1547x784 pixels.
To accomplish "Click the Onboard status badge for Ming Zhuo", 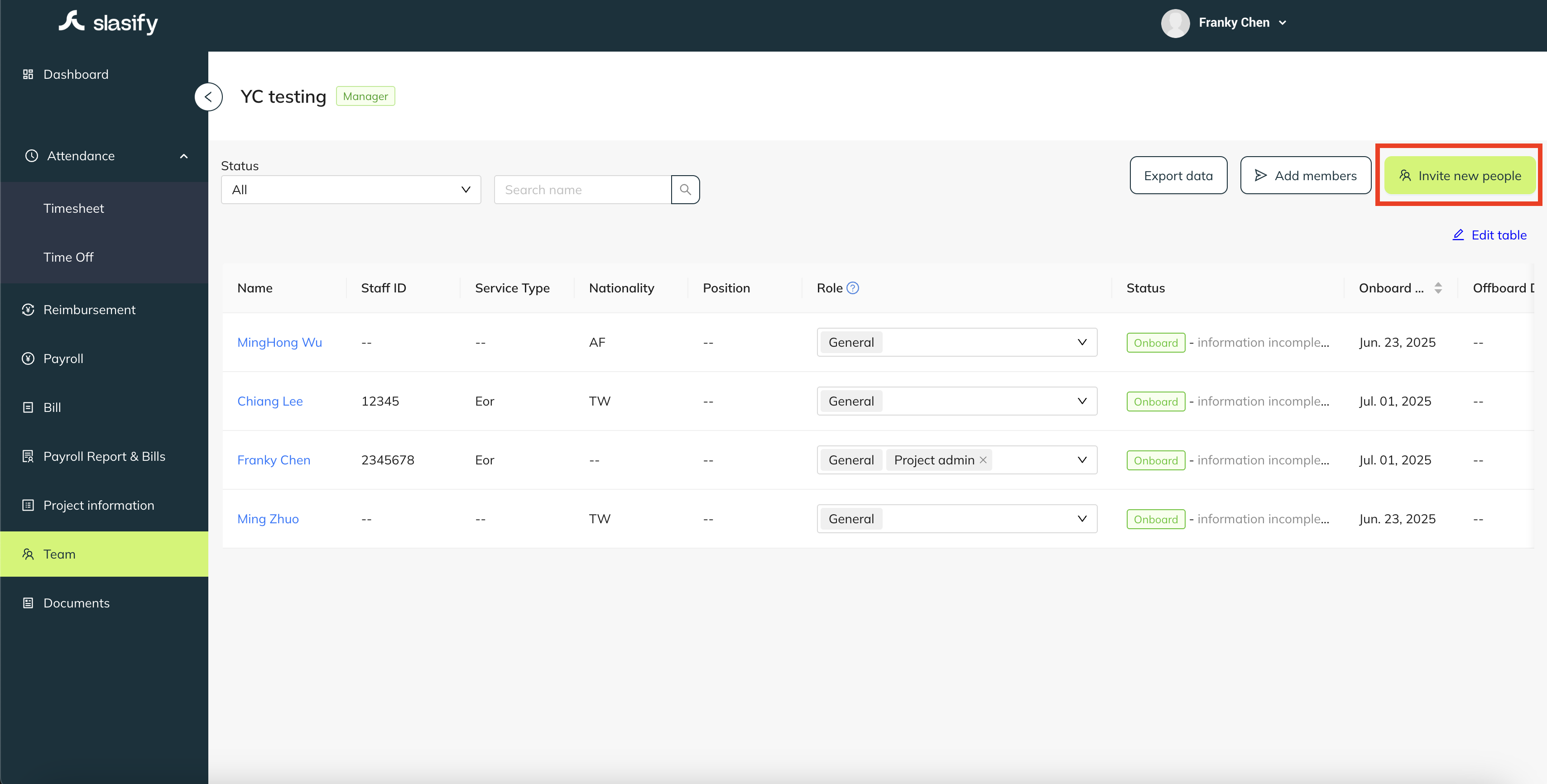I will click(1155, 519).
